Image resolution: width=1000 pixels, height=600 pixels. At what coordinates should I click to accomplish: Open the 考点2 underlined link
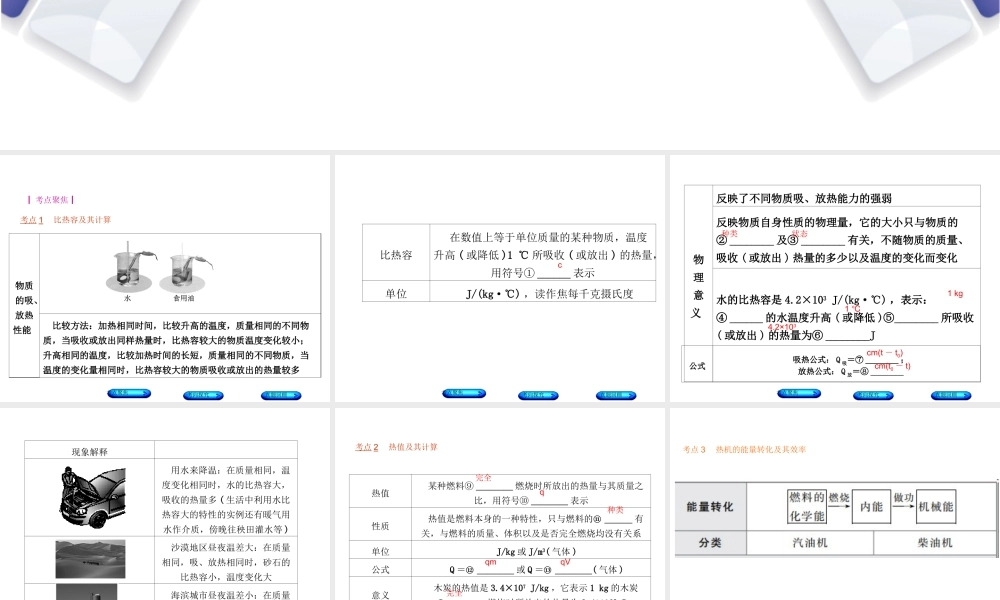[367, 448]
